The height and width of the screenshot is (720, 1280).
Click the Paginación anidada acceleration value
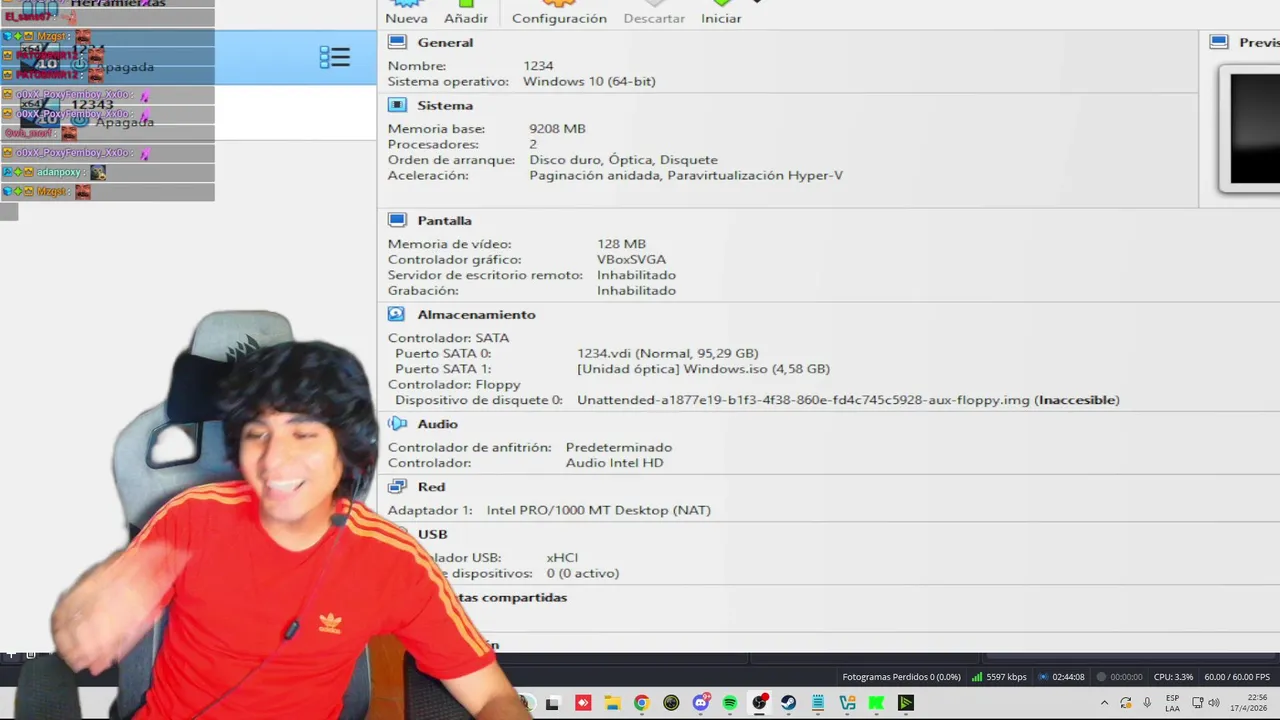pyautogui.click(x=686, y=176)
